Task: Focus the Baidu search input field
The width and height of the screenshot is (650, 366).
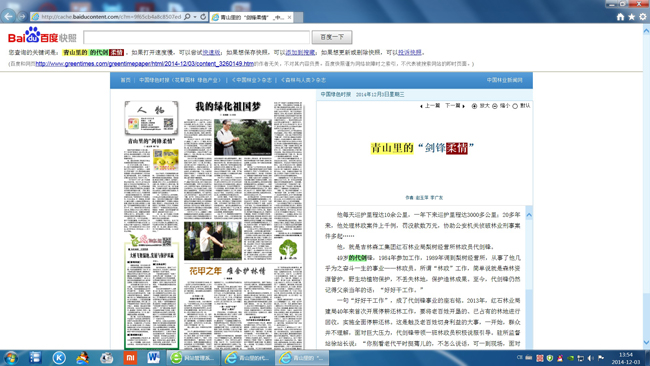Action: click(x=196, y=37)
